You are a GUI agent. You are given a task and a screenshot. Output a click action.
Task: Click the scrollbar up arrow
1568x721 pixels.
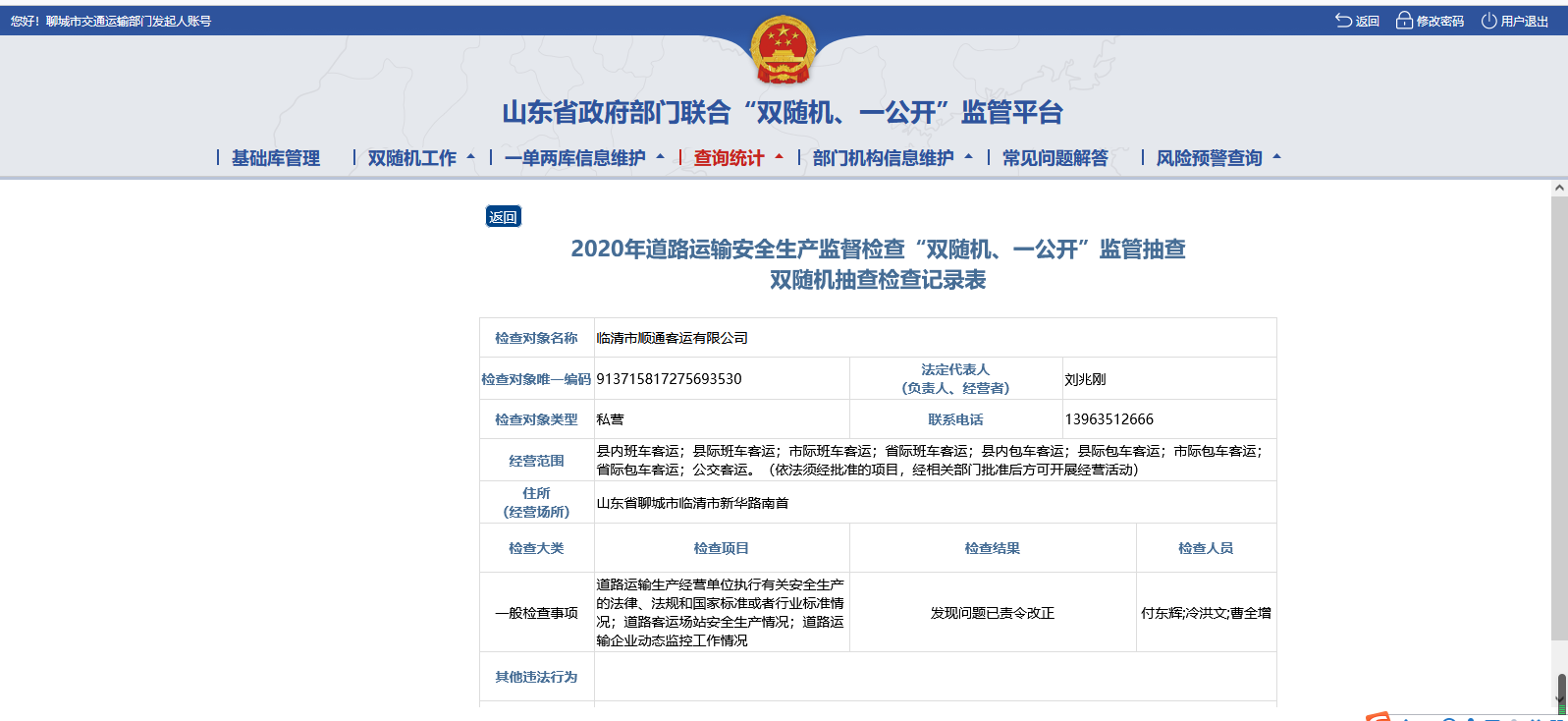1559,188
